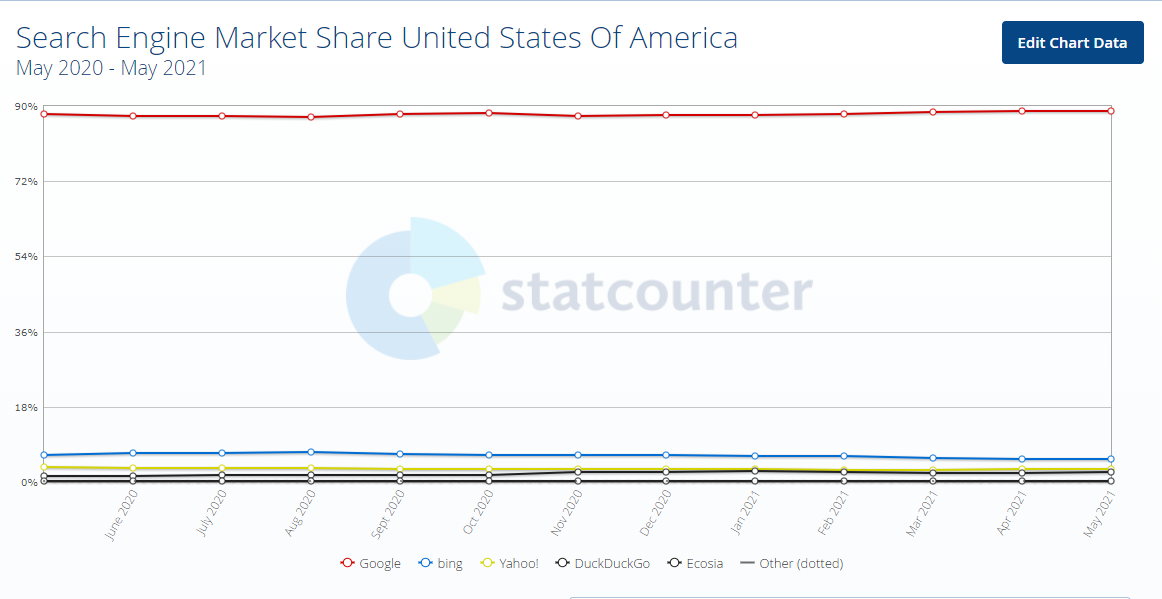Select Yahoo!'s June 2020 data point
1162x599 pixels.
pyautogui.click(x=133, y=468)
